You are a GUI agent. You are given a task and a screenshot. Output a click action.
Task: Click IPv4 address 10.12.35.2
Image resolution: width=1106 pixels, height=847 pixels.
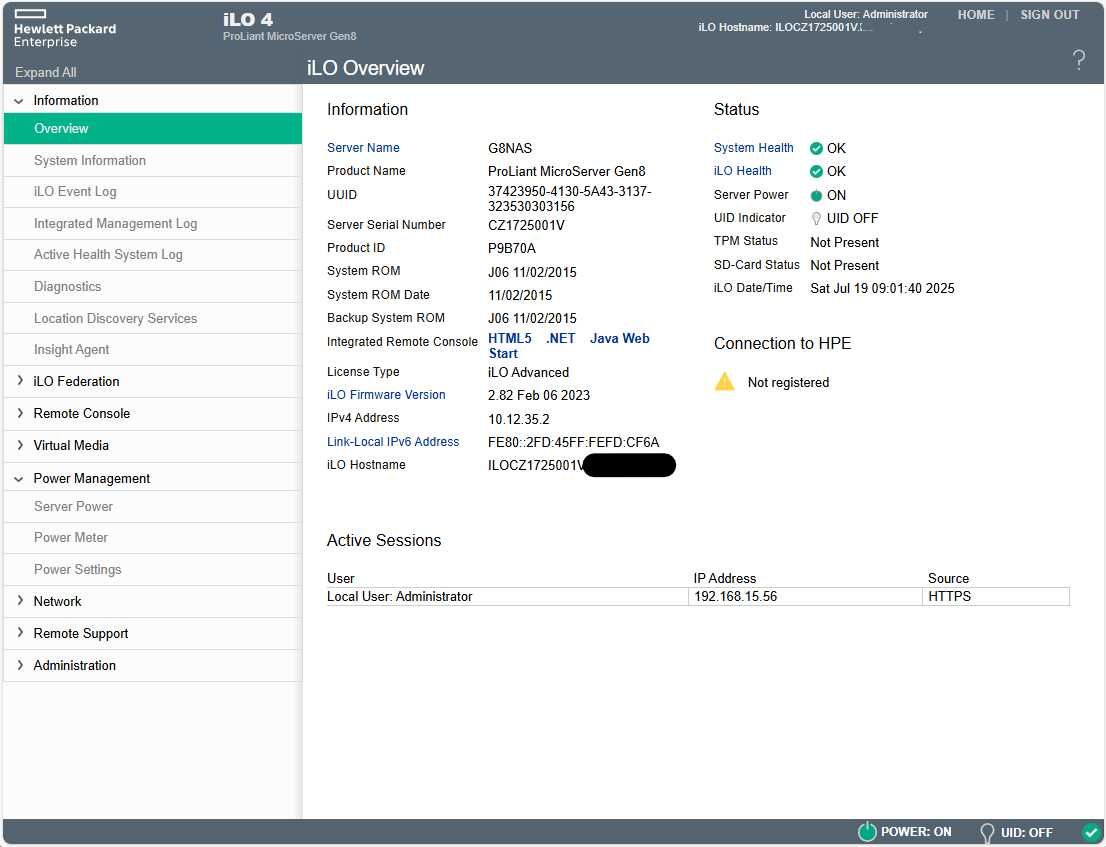coord(518,419)
